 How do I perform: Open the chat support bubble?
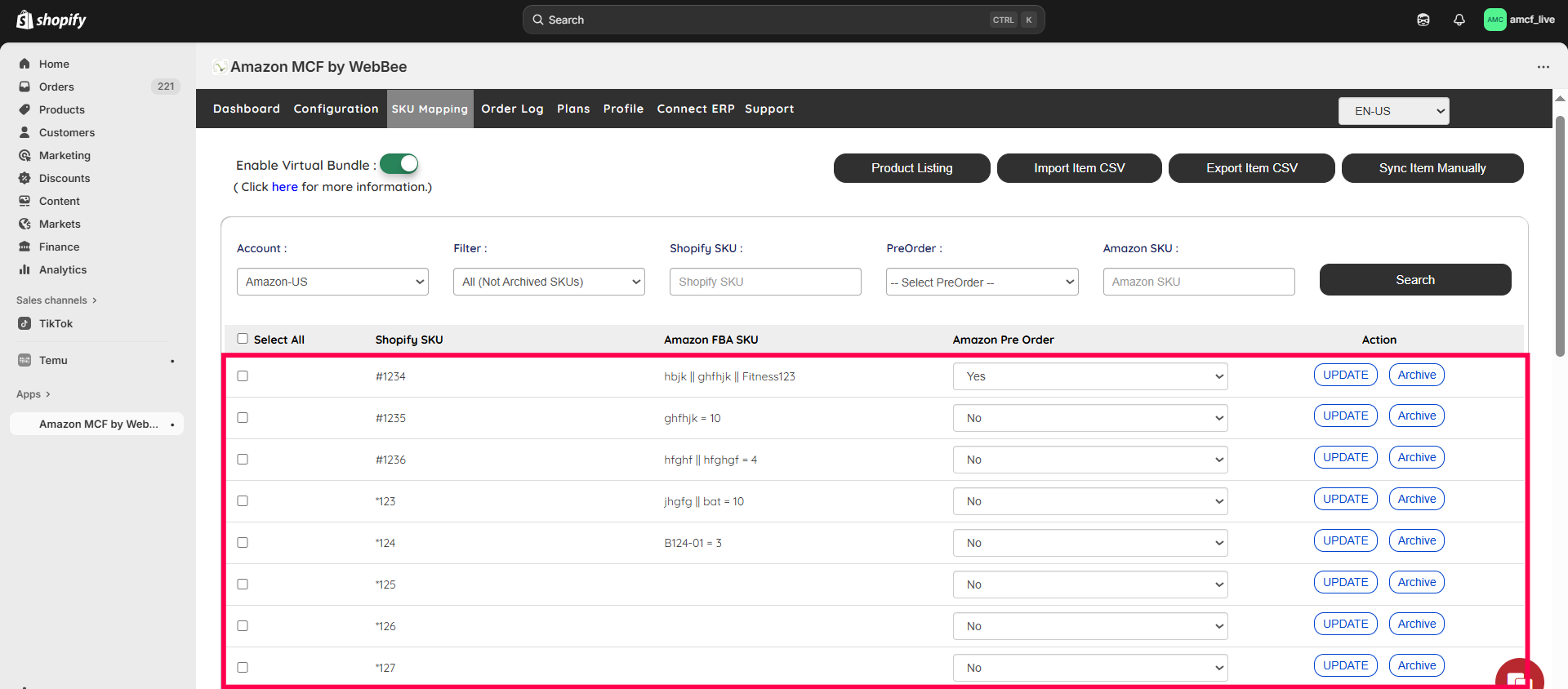pyautogui.click(x=1517, y=678)
